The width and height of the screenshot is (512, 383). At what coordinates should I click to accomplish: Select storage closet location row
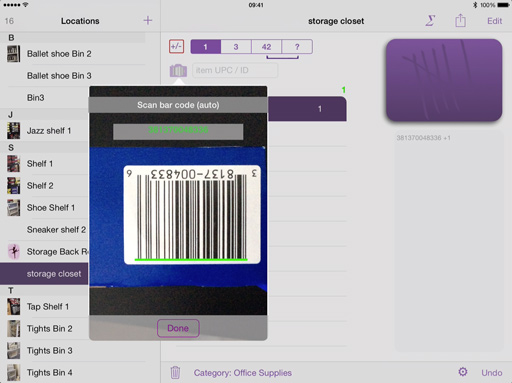[x=44, y=274]
